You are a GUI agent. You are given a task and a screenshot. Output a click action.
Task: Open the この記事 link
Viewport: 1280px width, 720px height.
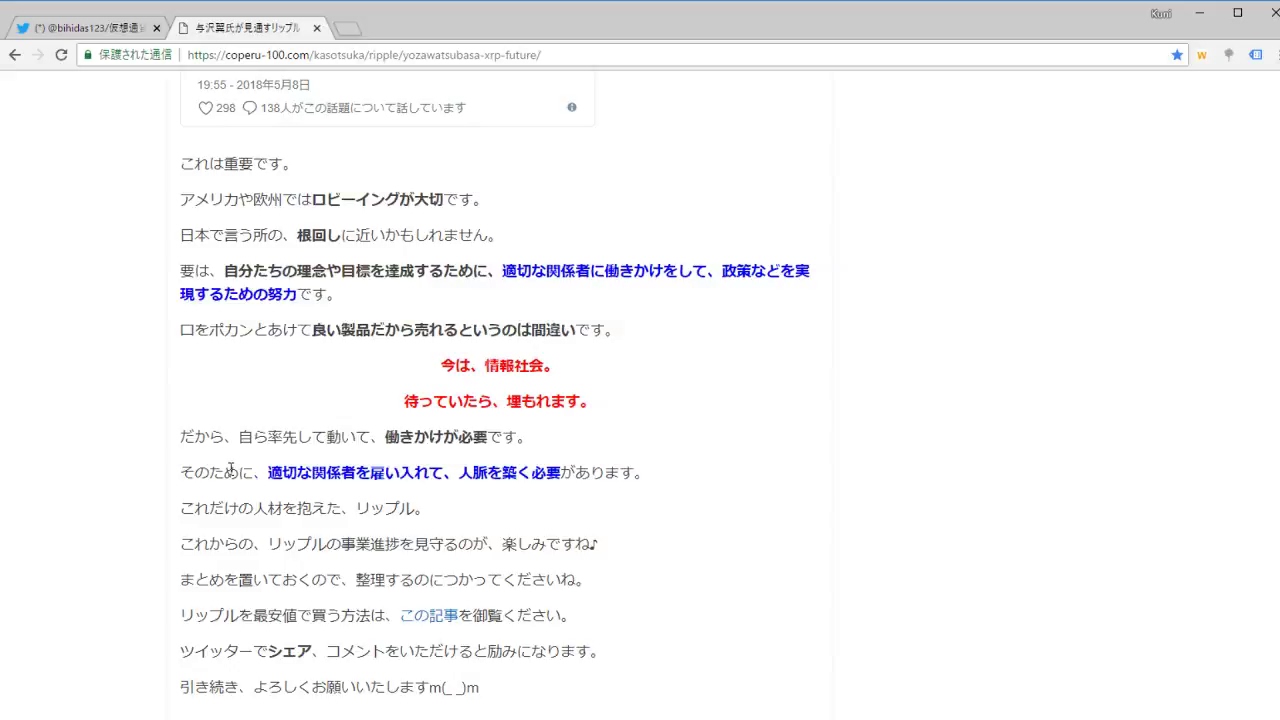[x=429, y=616]
